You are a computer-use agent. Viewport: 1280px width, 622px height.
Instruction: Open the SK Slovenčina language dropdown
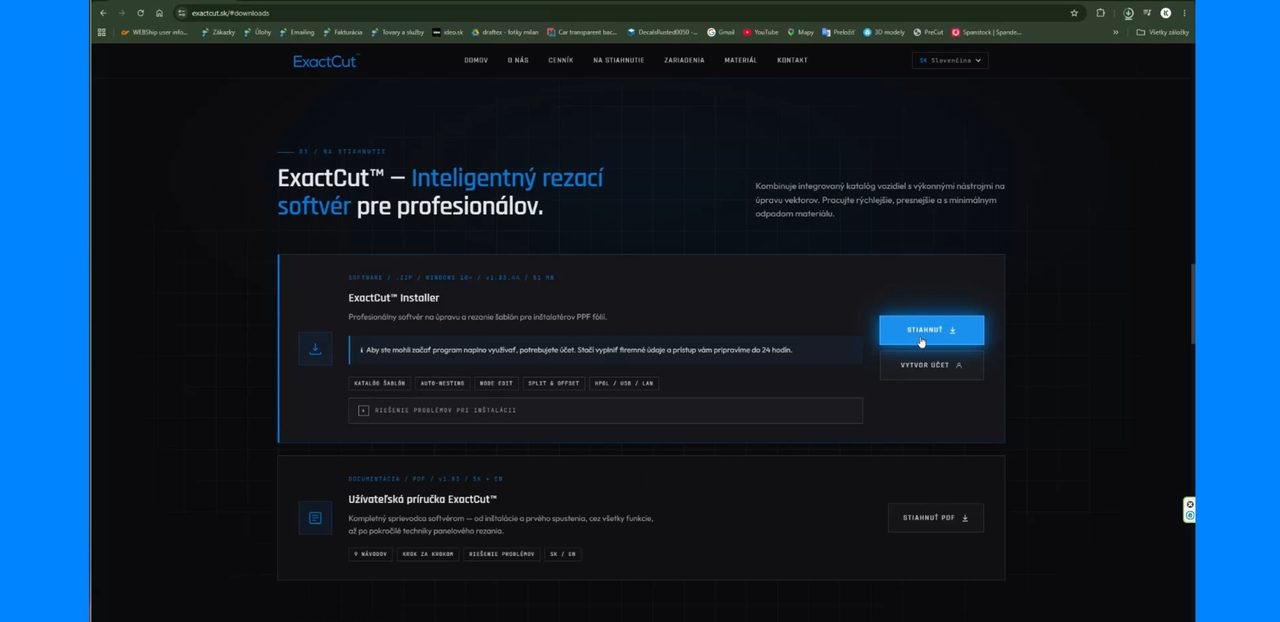[x=950, y=60]
